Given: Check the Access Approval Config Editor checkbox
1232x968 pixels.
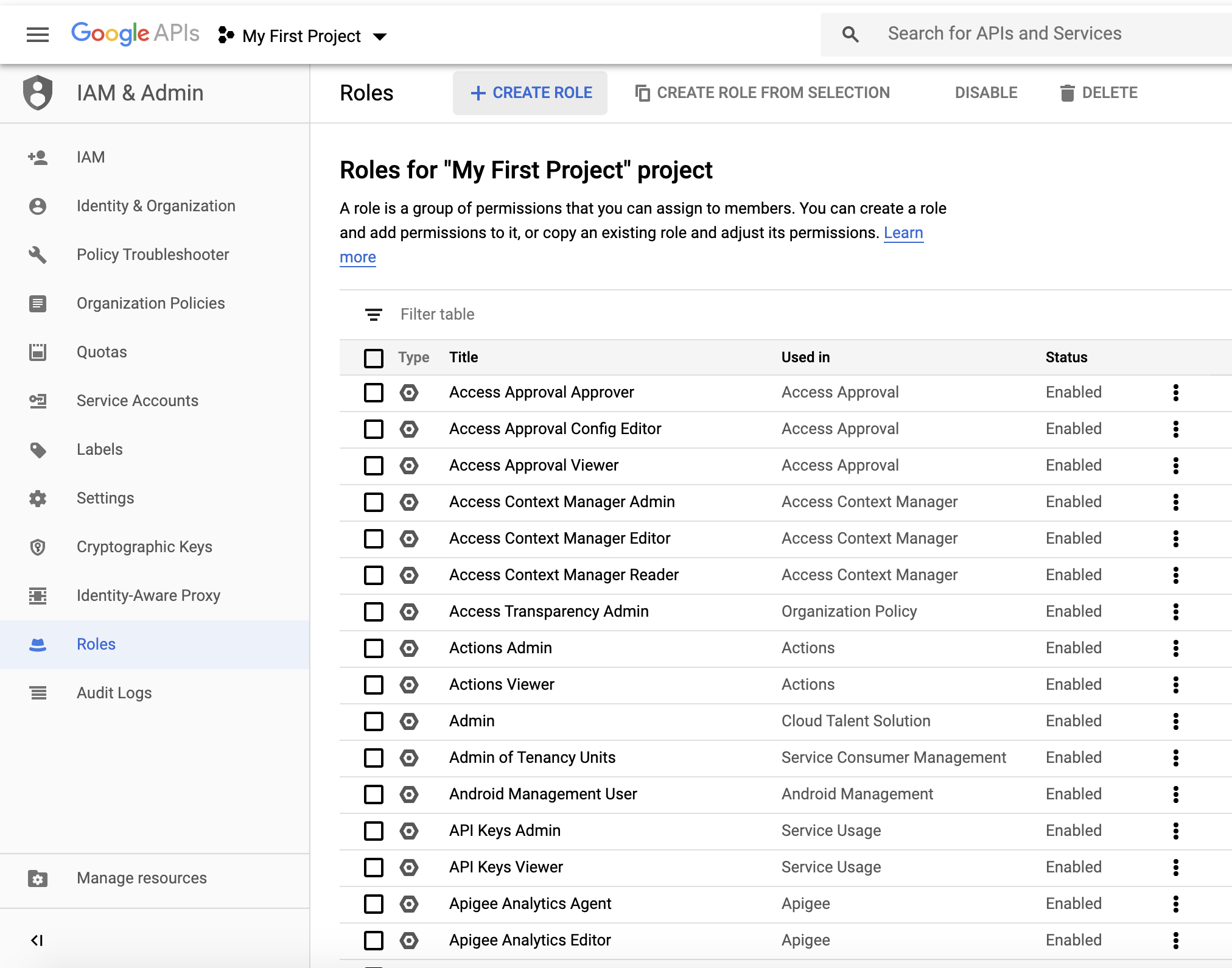Looking at the screenshot, I should pyautogui.click(x=374, y=429).
